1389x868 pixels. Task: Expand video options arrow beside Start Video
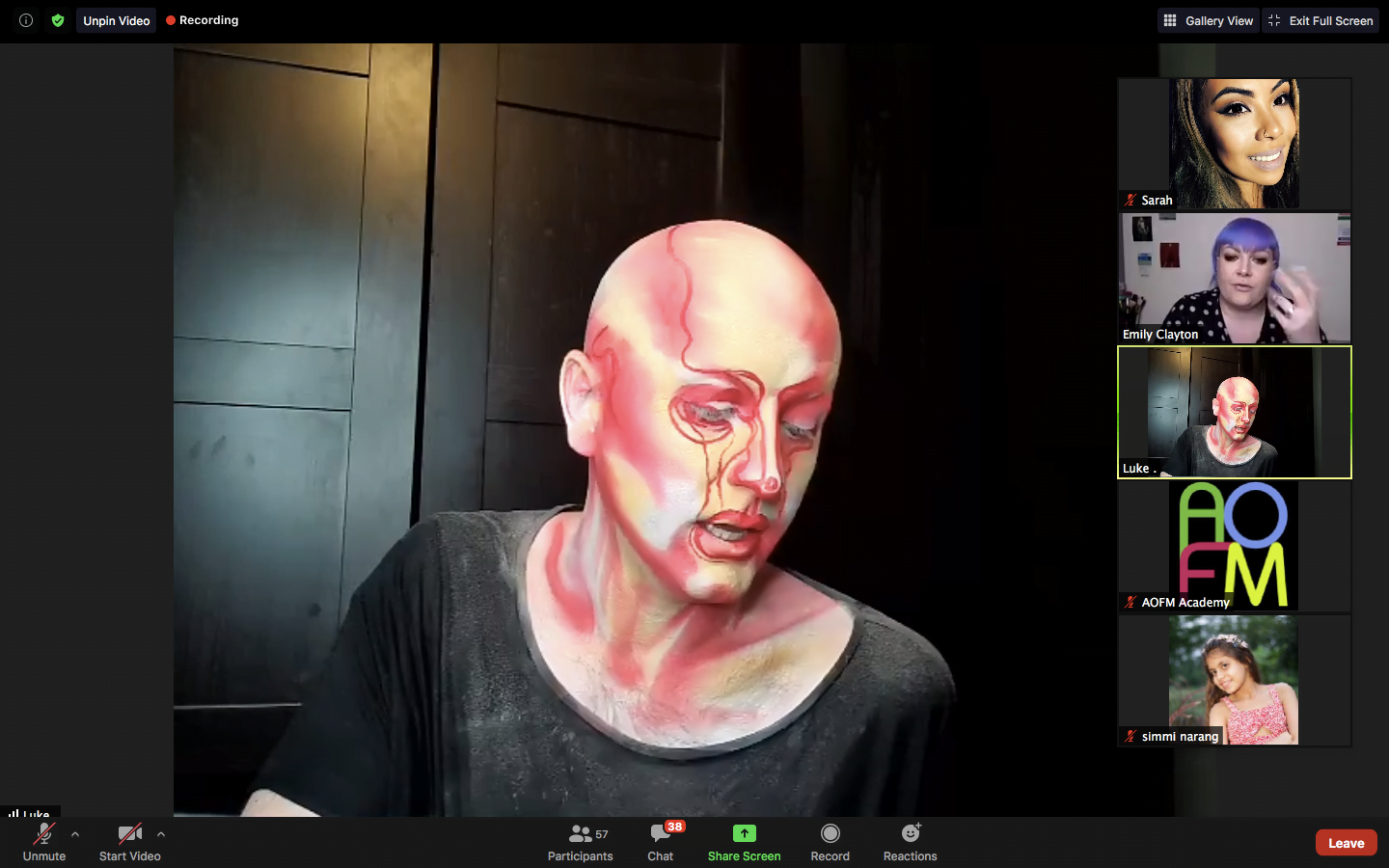pyautogui.click(x=161, y=834)
